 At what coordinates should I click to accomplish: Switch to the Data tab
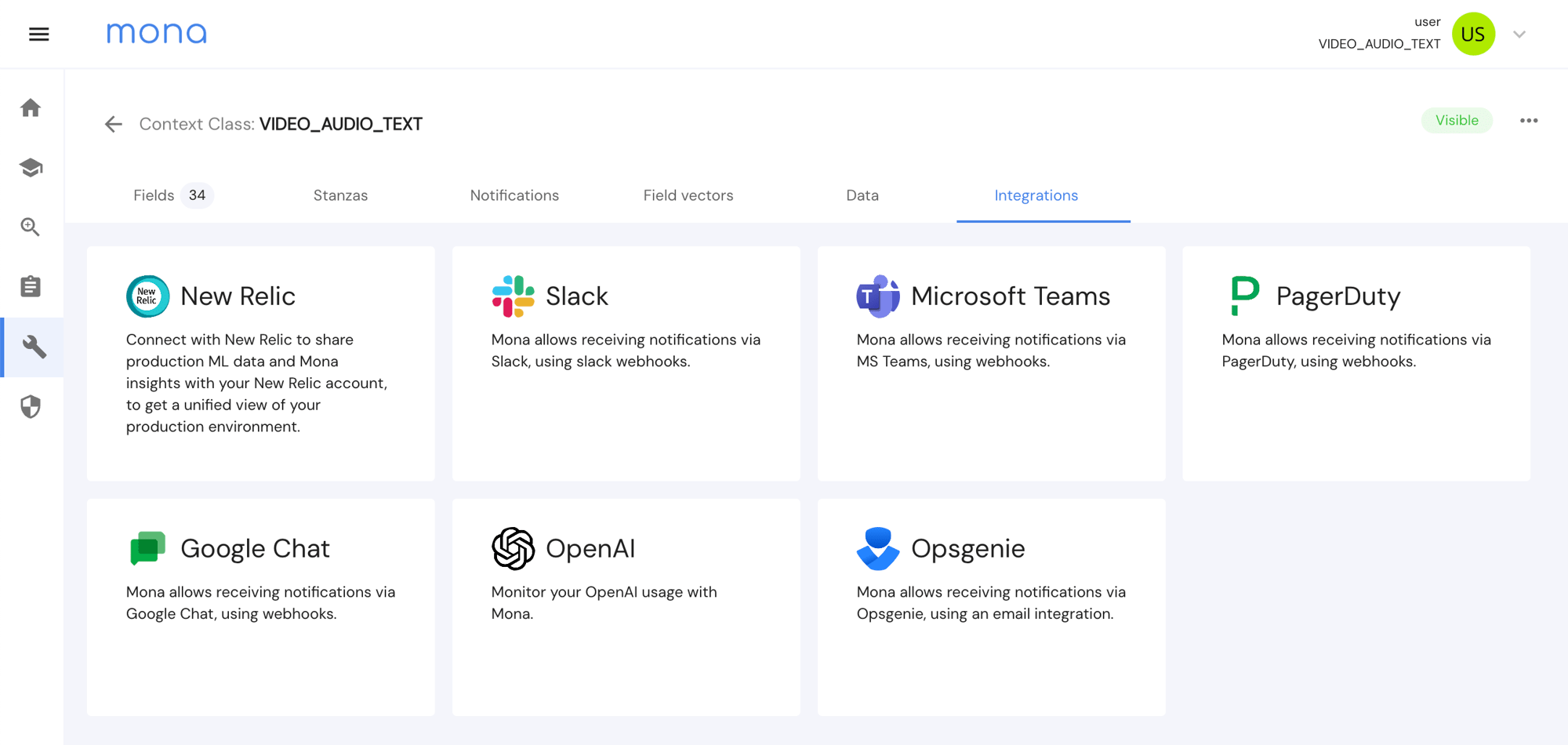[862, 195]
